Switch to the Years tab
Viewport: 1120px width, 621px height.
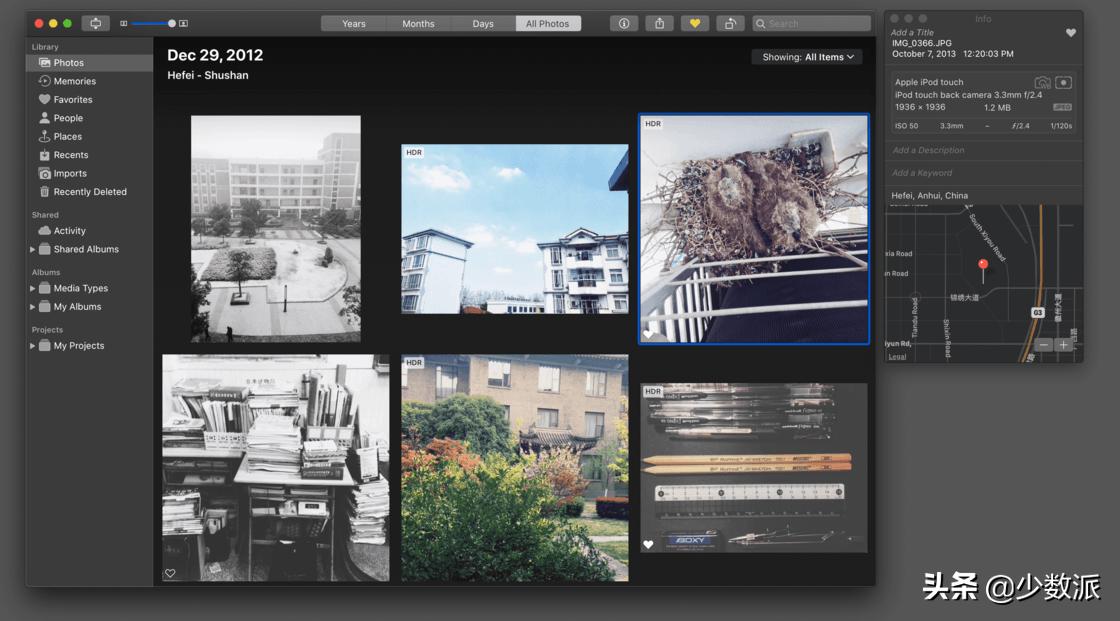coord(354,23)
